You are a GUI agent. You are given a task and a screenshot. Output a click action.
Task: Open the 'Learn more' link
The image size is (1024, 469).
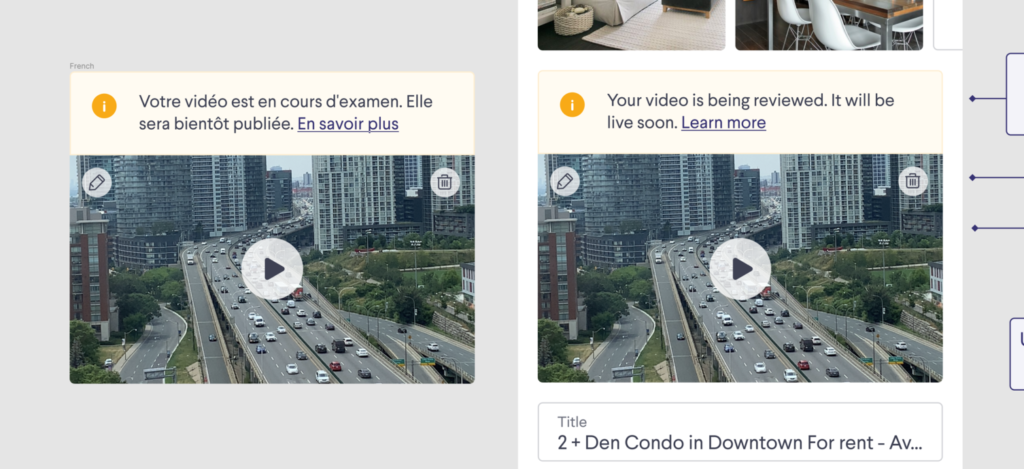tap(724, 122)
